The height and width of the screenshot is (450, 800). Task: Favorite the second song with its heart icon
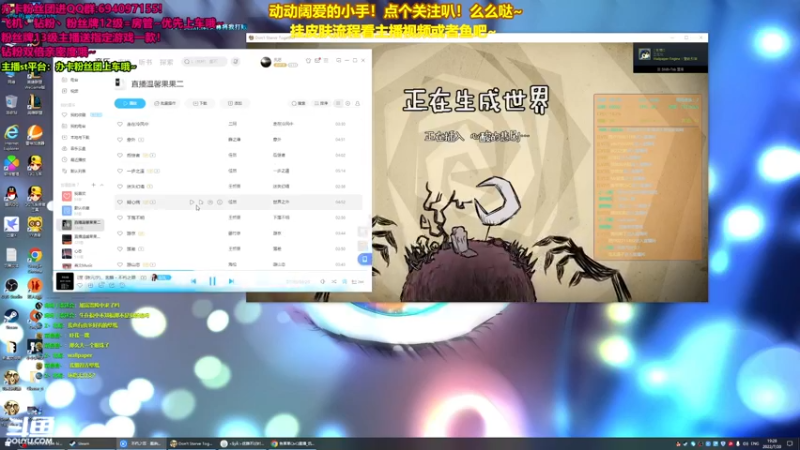coord(120,139)
